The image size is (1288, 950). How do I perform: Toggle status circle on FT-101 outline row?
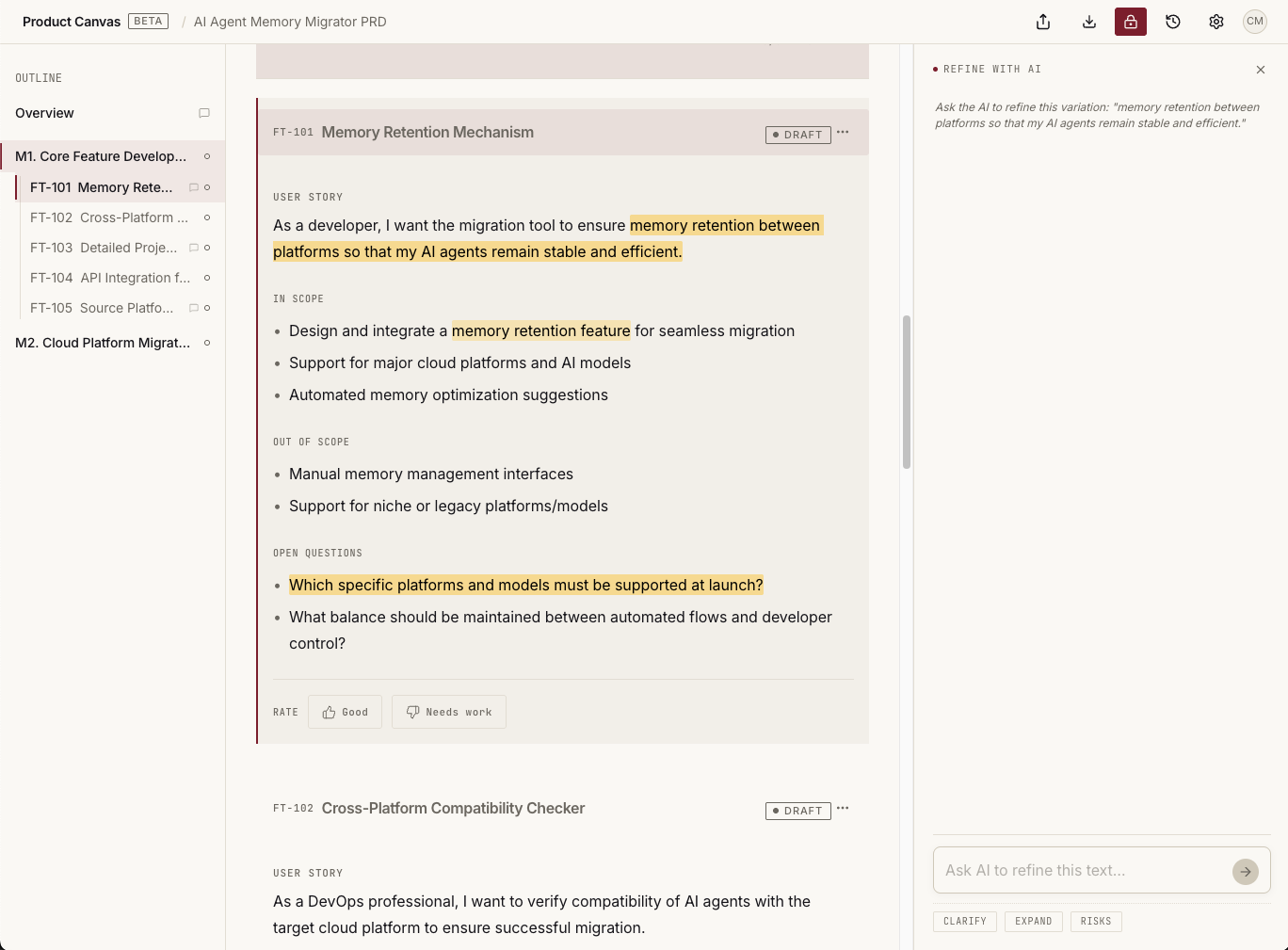coord(207,187)
